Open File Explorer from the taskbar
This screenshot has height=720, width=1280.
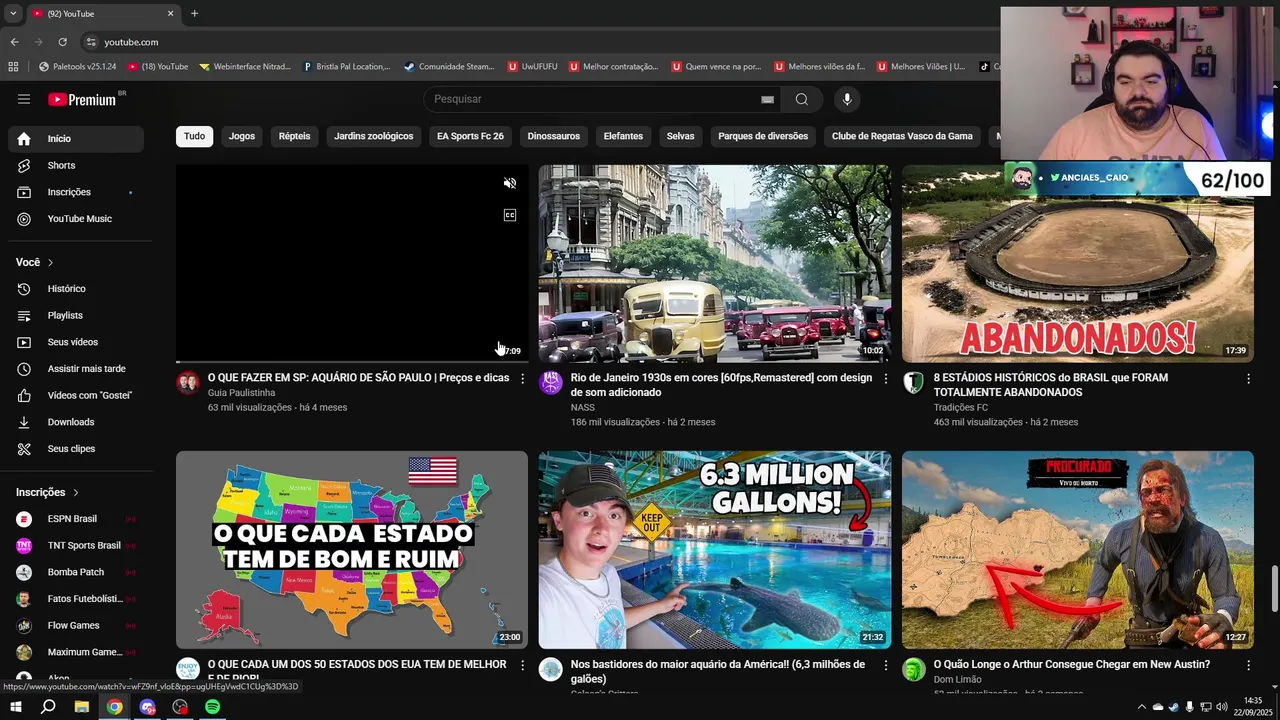click(82, 707)
